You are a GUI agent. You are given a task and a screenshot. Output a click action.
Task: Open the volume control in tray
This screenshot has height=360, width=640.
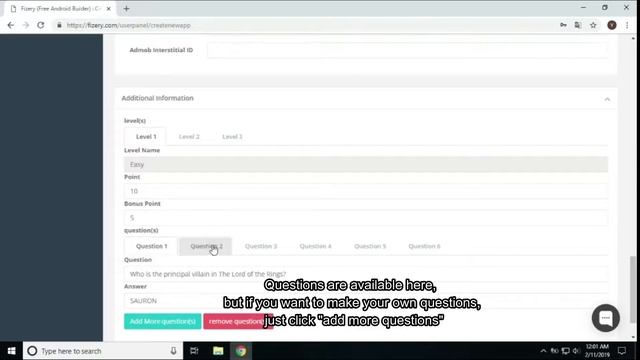click(576, 351)
